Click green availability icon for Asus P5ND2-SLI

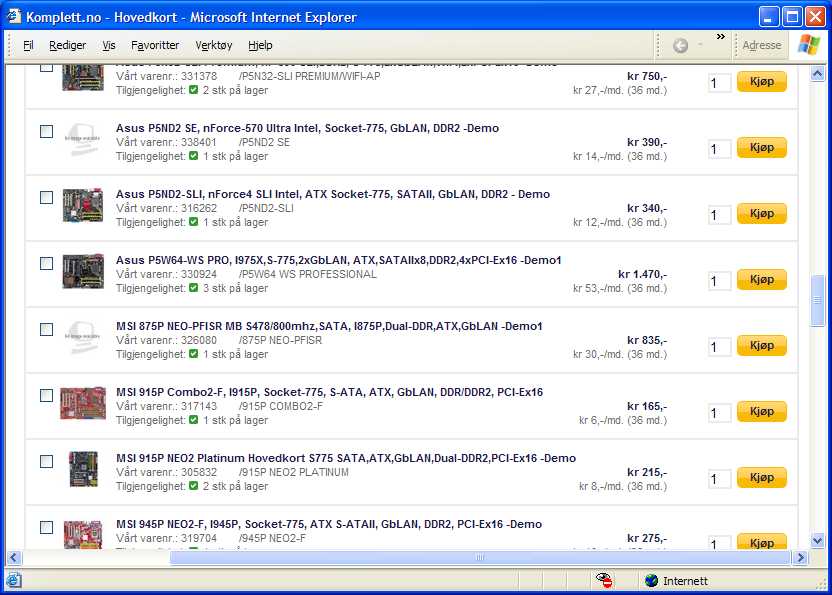[194, 222]
